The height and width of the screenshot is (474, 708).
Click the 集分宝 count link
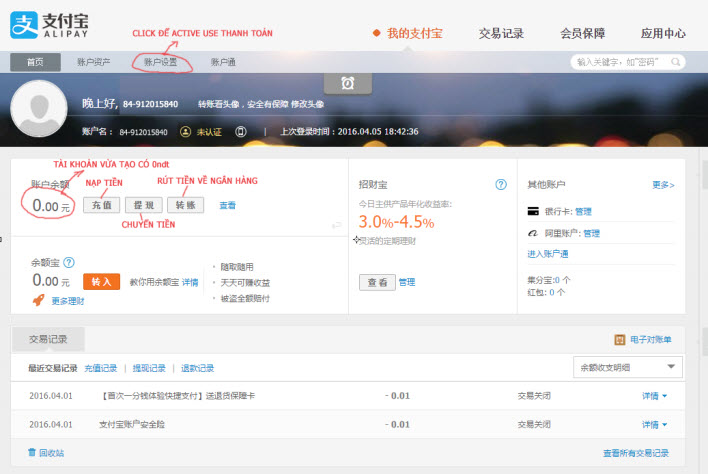point(558,280)
